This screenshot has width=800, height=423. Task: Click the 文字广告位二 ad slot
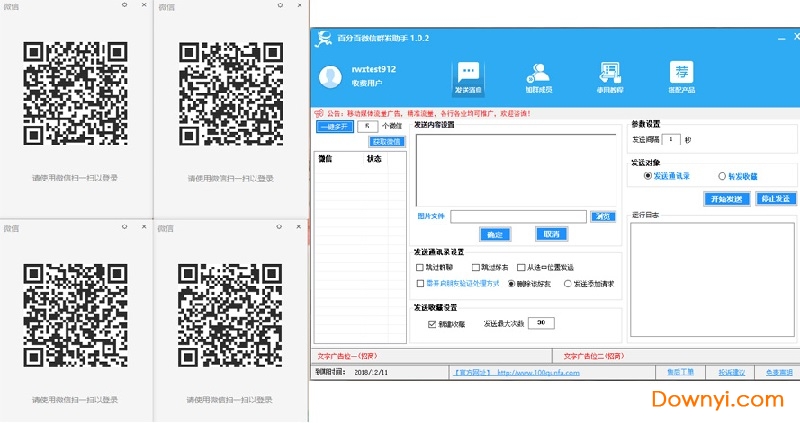coord(594,356)
